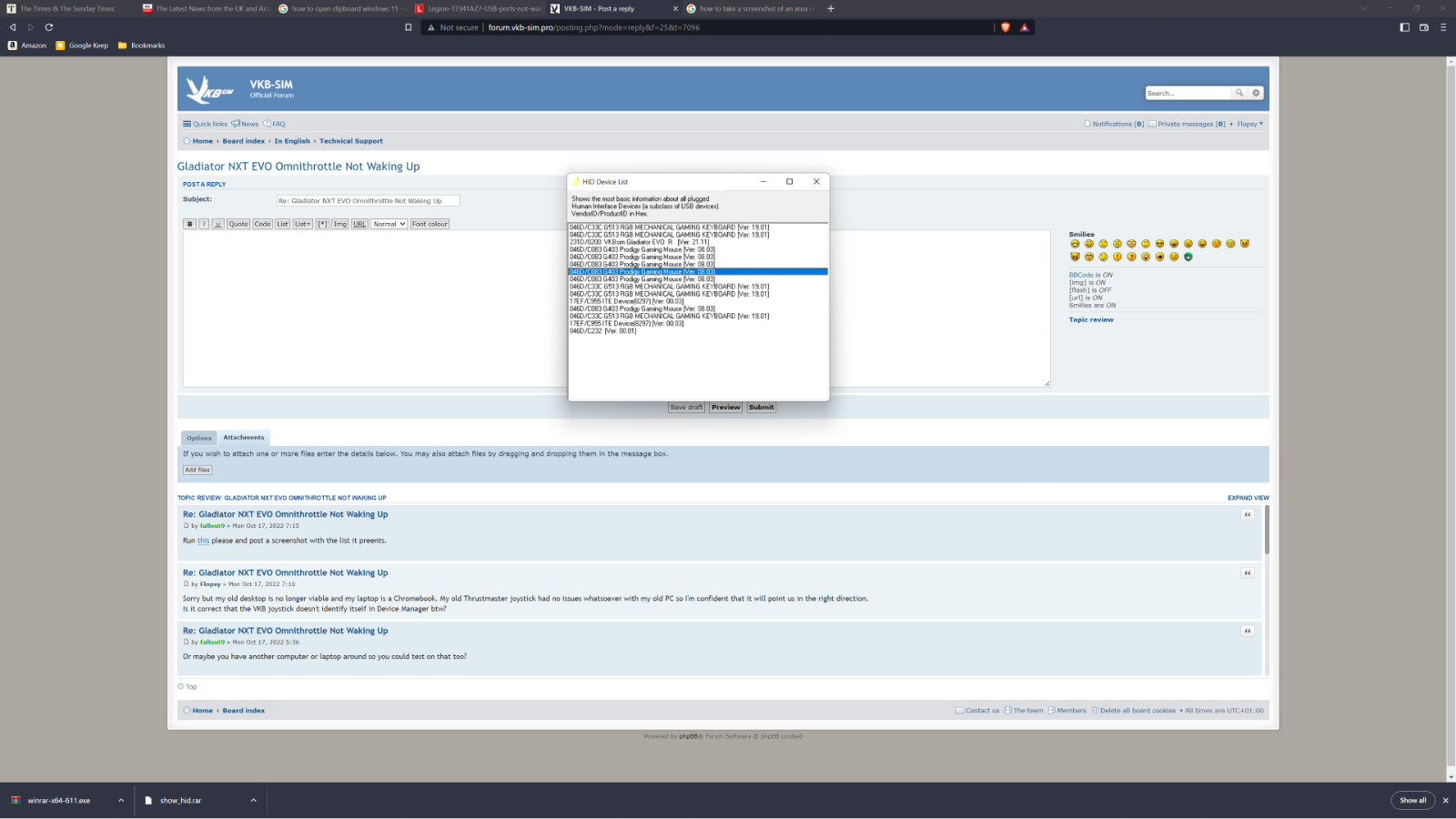Viewport: 1456px width, 819px height.
Task: Click the Notifications bell icon
Action: point(1087,124)
